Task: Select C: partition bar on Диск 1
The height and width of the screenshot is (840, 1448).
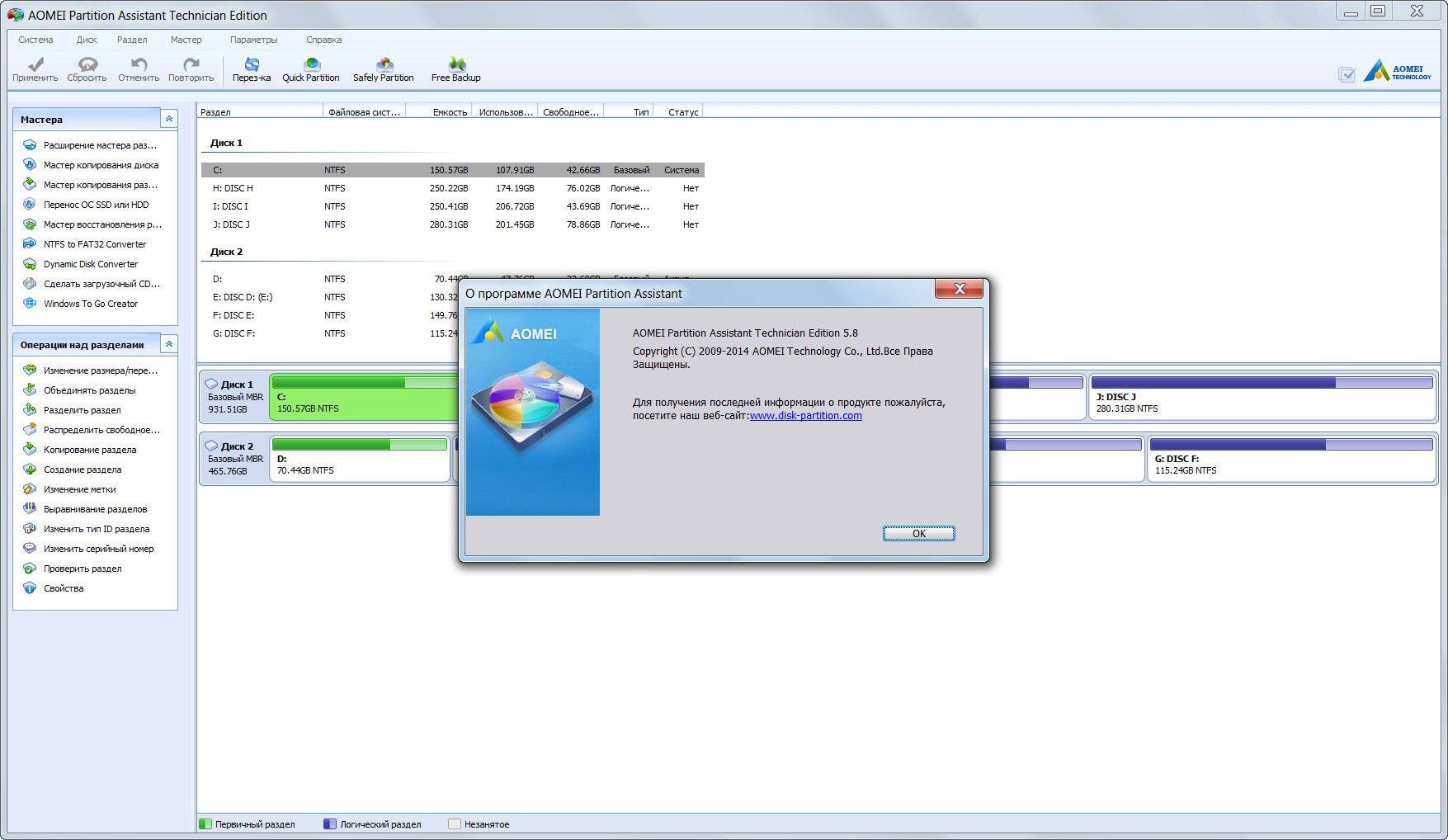Action: pos(365,396)
